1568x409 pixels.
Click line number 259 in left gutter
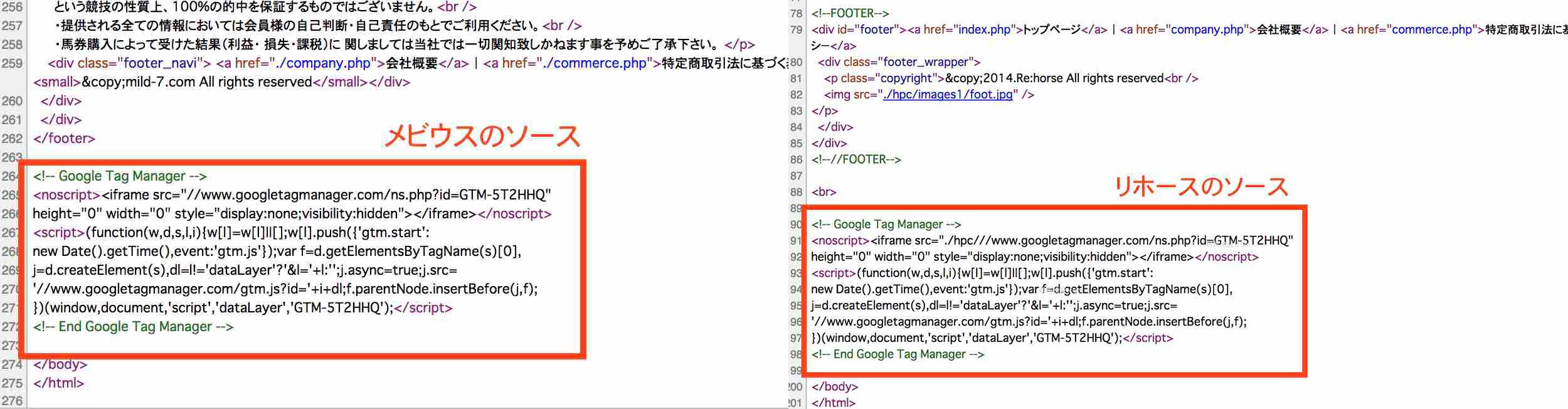[x=12, y=63]
